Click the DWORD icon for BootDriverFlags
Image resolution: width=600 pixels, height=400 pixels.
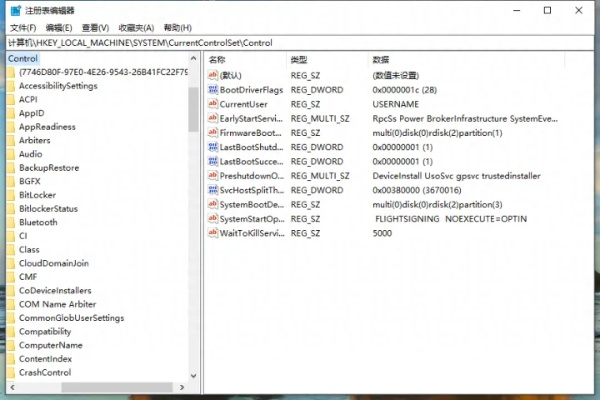coord(212,90)
